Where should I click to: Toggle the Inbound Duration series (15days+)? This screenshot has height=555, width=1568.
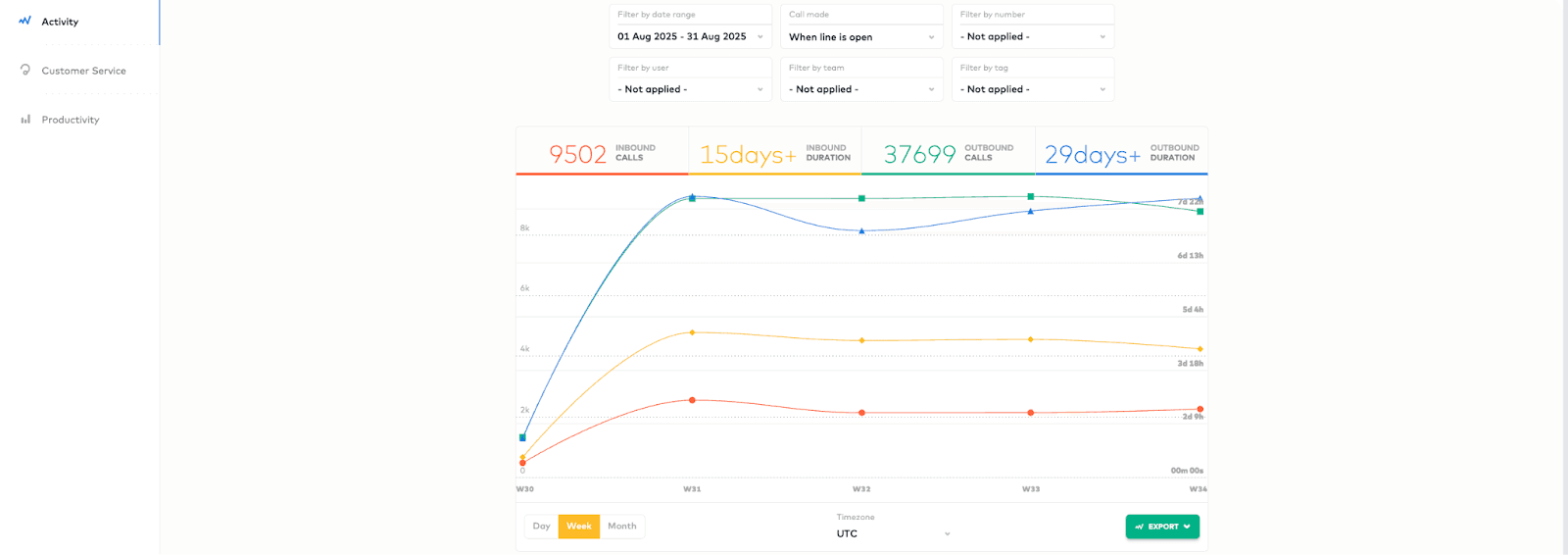pos(774,153)
